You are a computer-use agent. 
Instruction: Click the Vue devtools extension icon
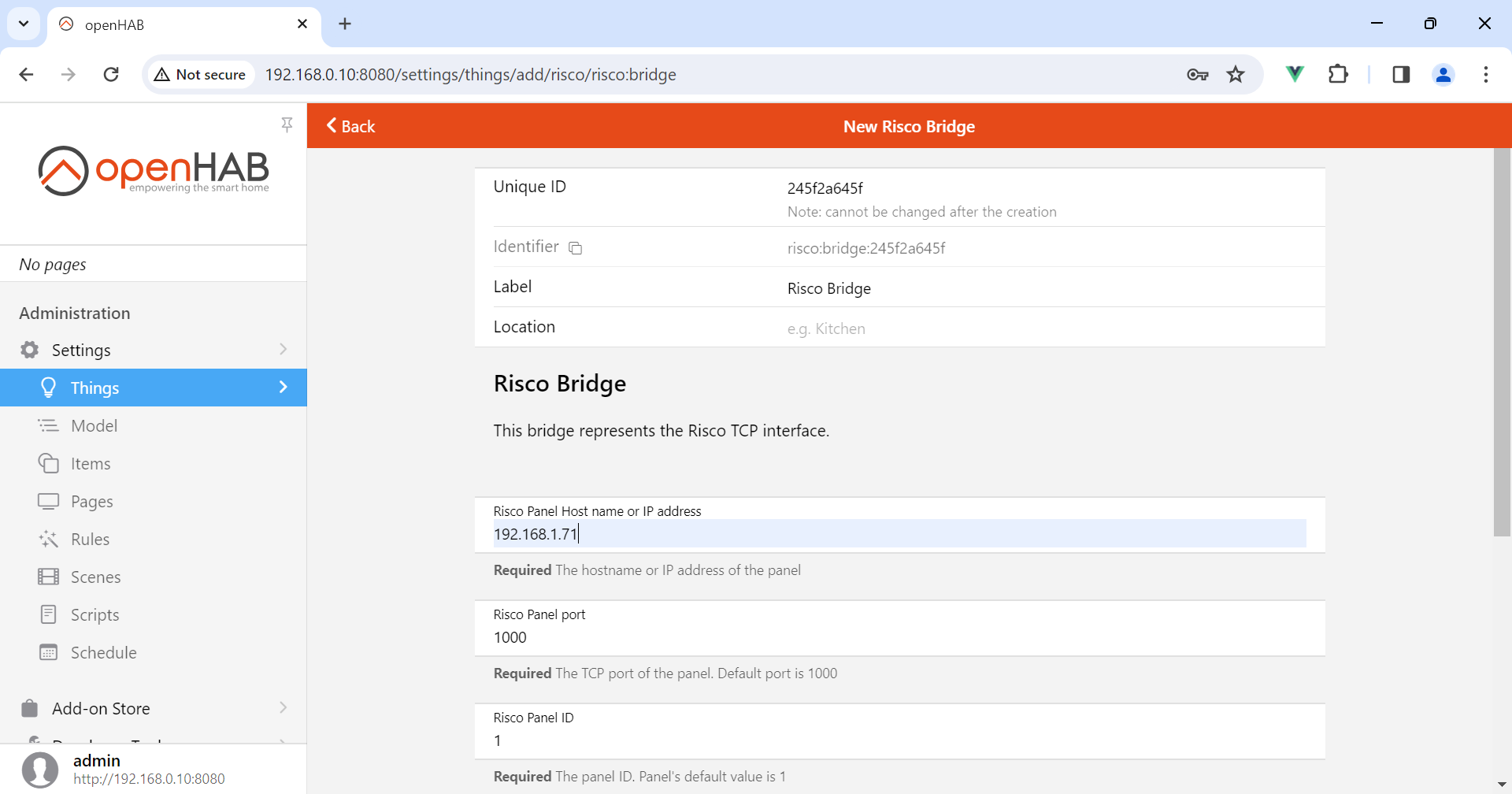point(1294,75)
